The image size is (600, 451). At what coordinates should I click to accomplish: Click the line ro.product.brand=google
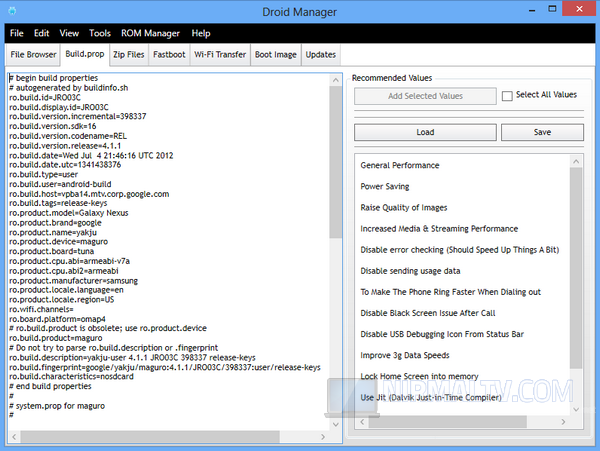(55, 223)
